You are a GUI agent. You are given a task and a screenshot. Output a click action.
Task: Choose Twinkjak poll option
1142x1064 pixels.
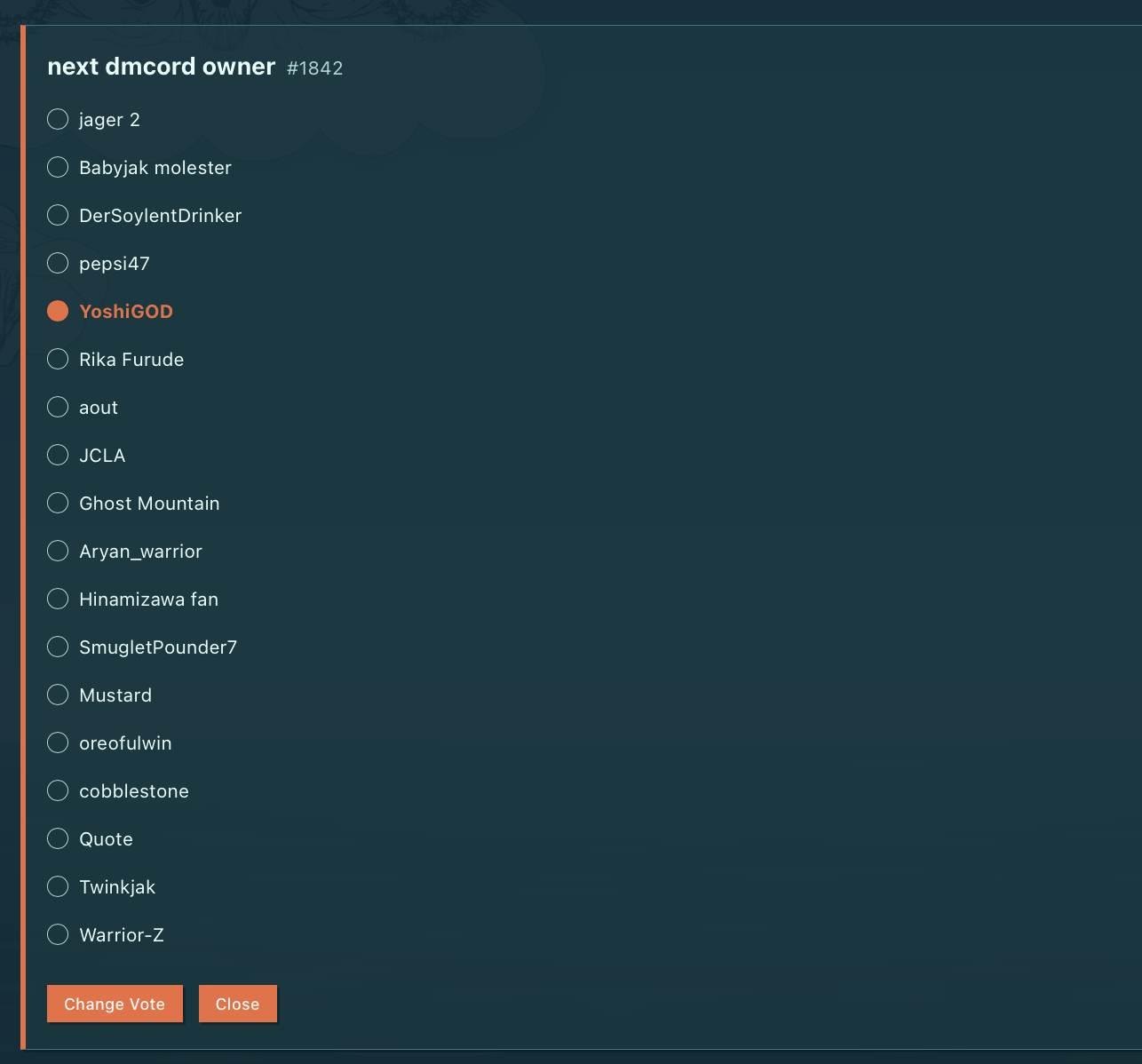pos(58,886)
